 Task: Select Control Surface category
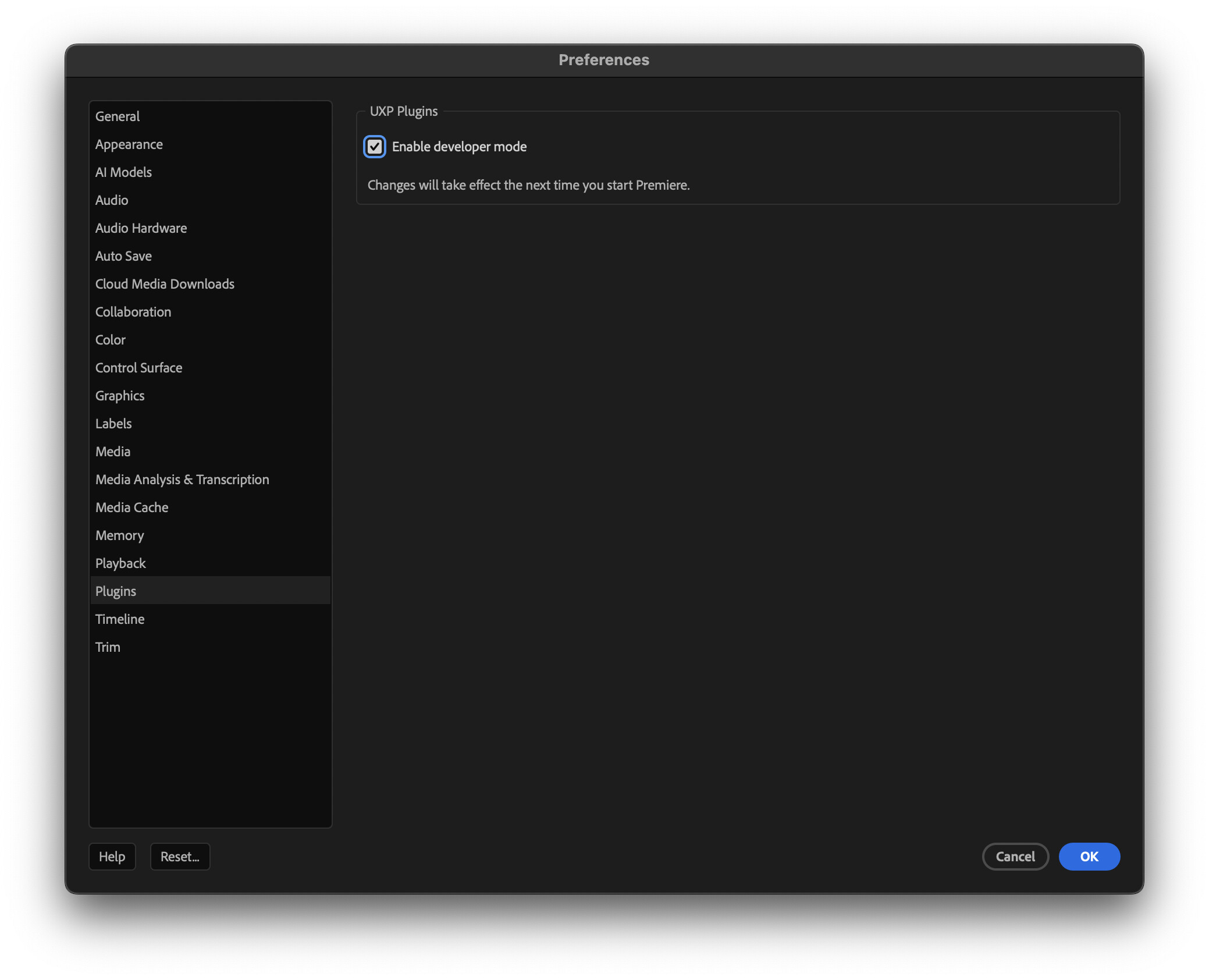[138, 368]
